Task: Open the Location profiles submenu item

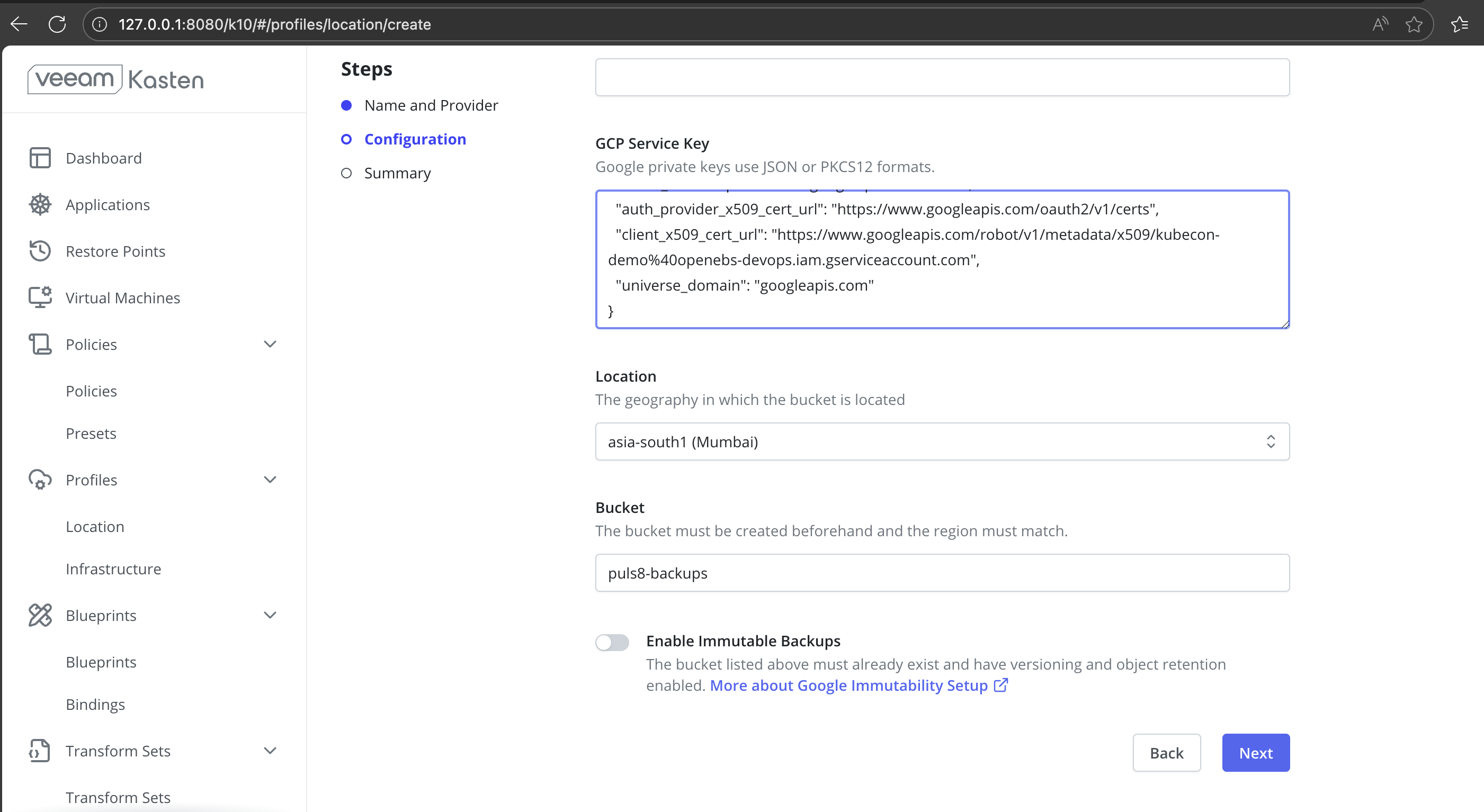Action: pos(95,526)
